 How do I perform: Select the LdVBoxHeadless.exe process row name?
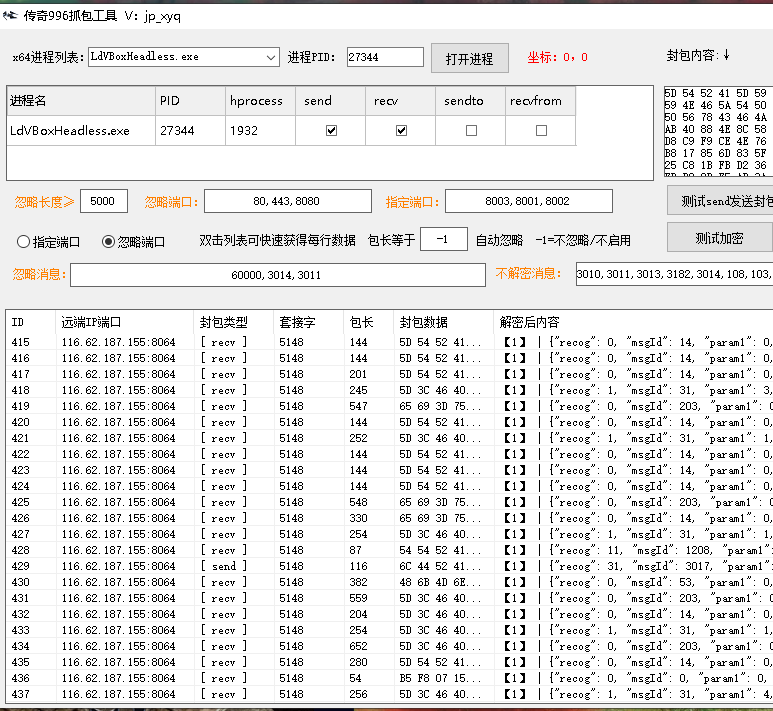[x=70, y=131]
